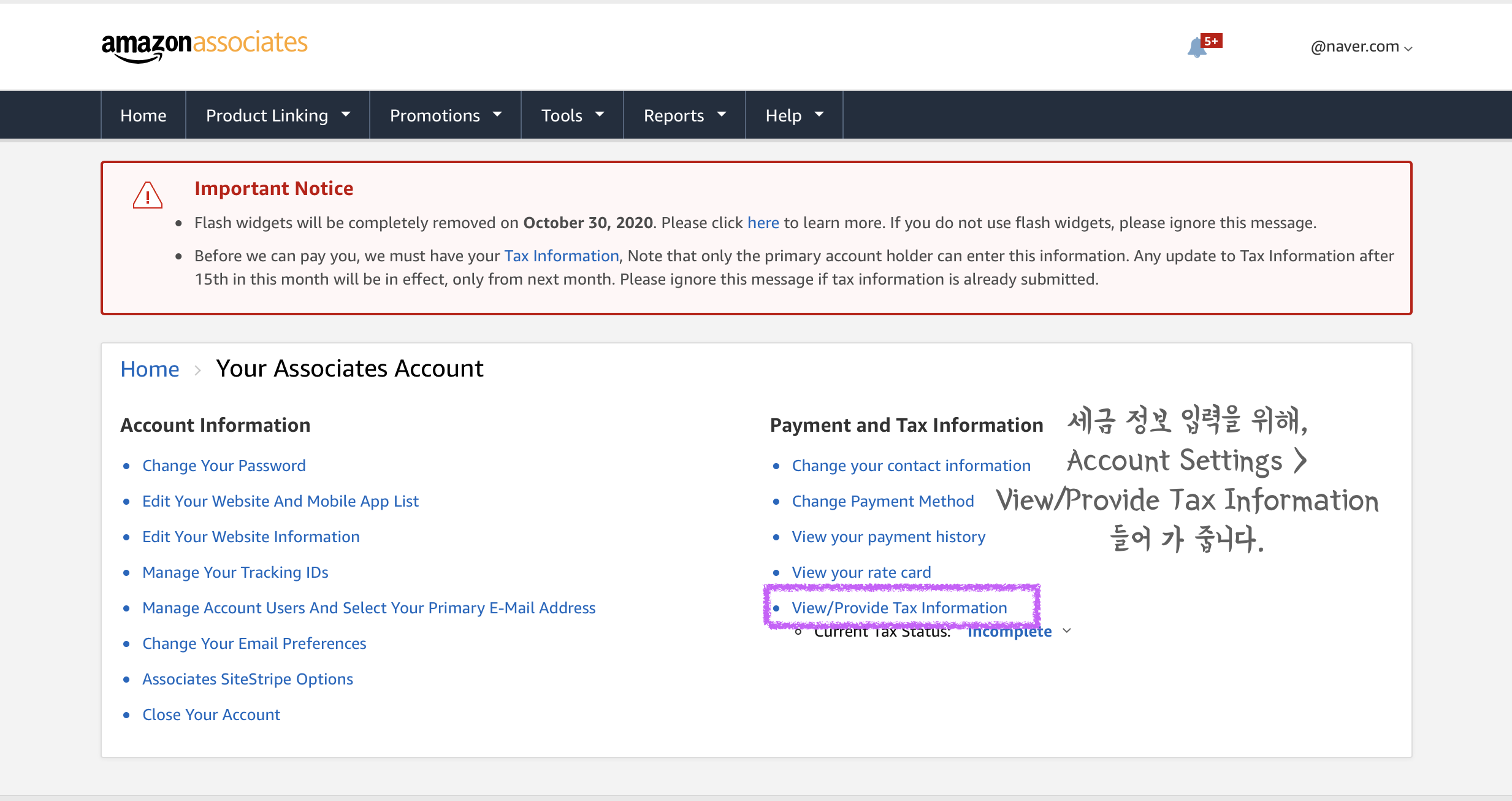The image size is (1512, 801).
Task: Open the naver.com account dropdown
Action: point(1361,47)
